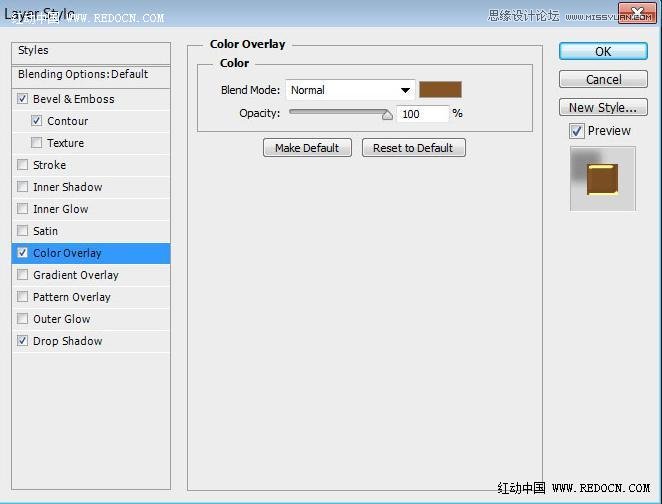
Task: Click Make Default button
Action: pyautogui.click(x=307, y=148)
